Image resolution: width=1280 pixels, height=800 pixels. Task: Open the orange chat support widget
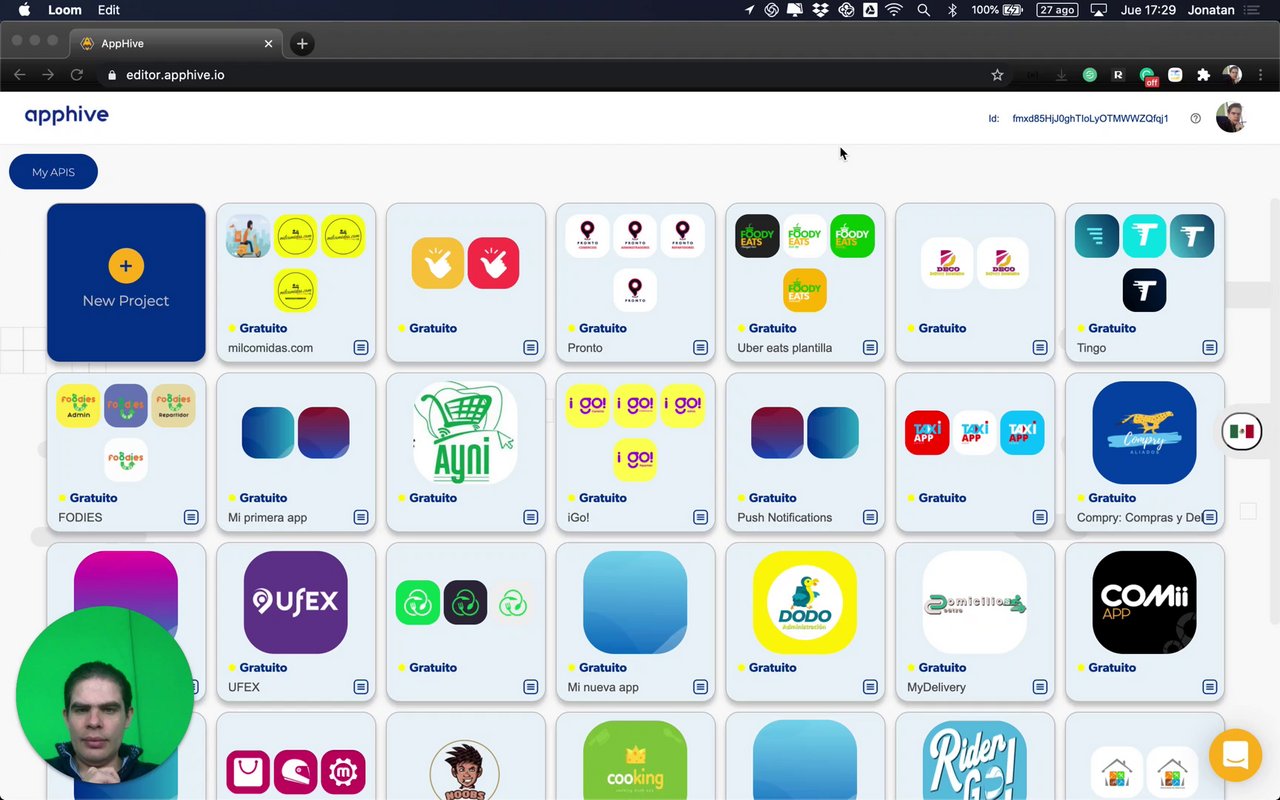pos(1235,755)
